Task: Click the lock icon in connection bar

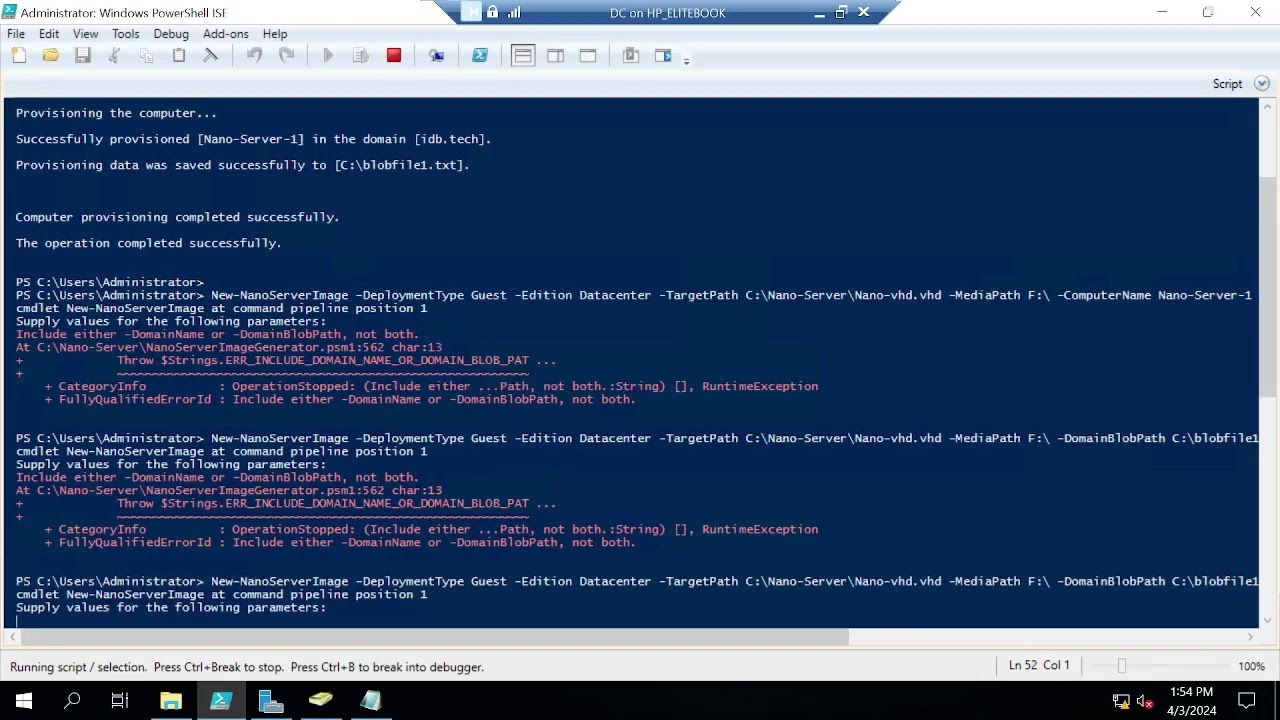Action: [x=493, y=13]
